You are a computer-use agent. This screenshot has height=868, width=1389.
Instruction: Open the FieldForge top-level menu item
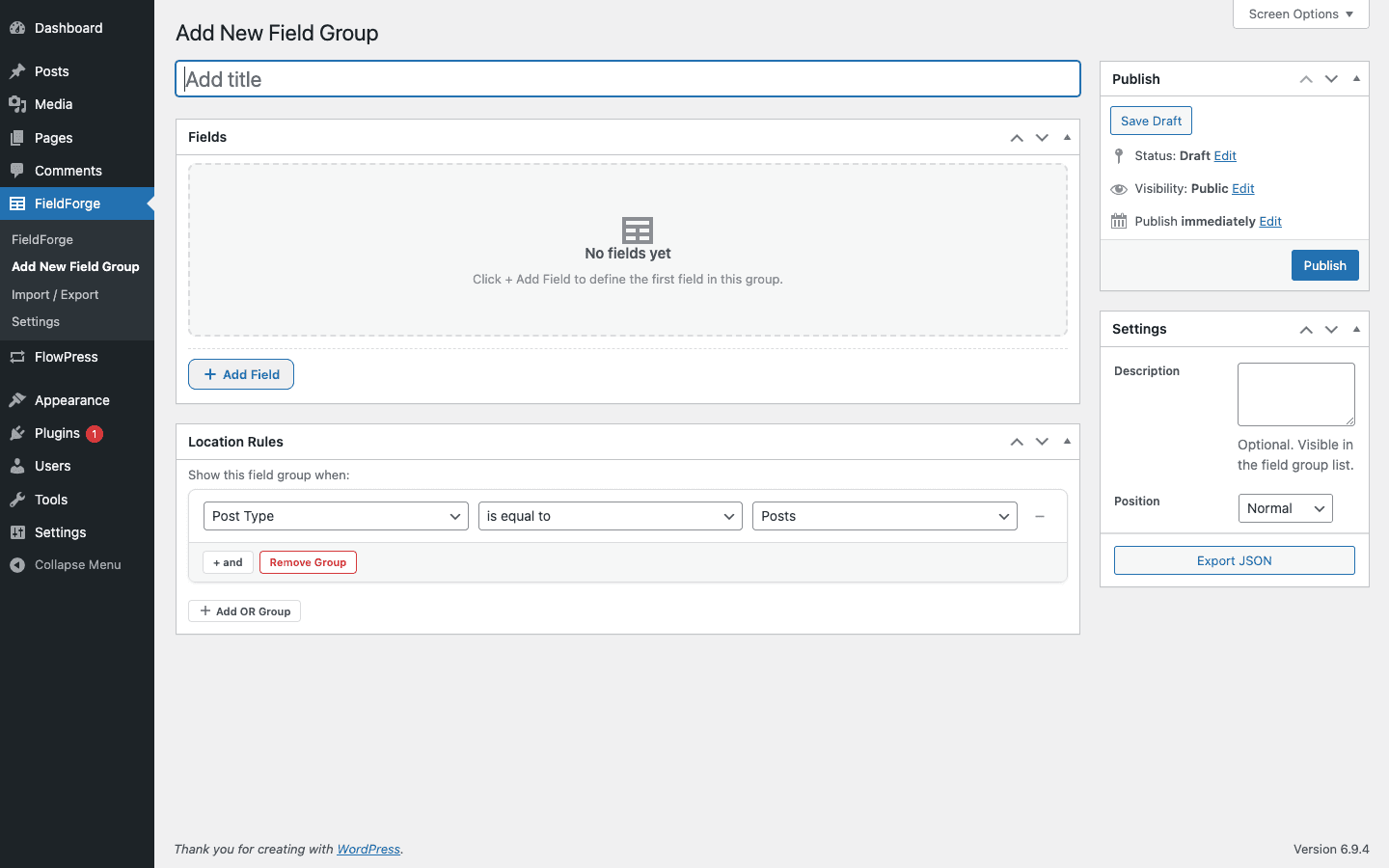coord(77,203)
